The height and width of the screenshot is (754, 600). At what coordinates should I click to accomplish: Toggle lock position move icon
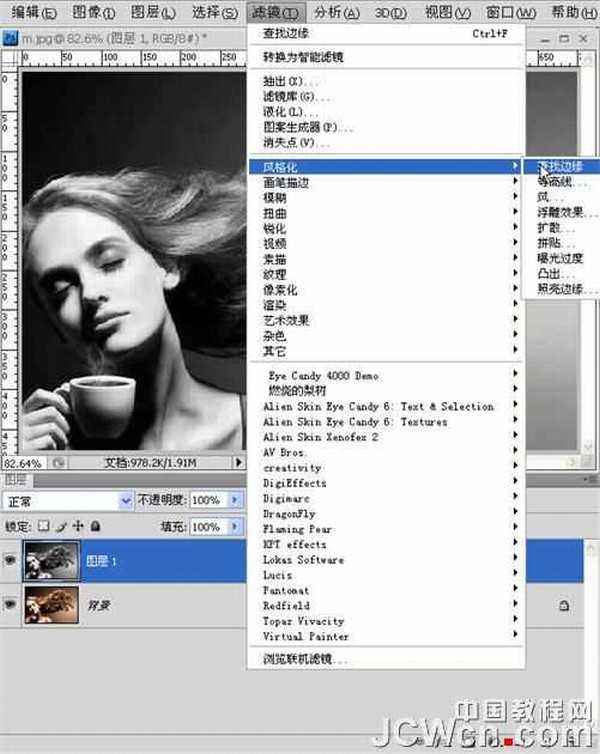(x=77, y=526)
